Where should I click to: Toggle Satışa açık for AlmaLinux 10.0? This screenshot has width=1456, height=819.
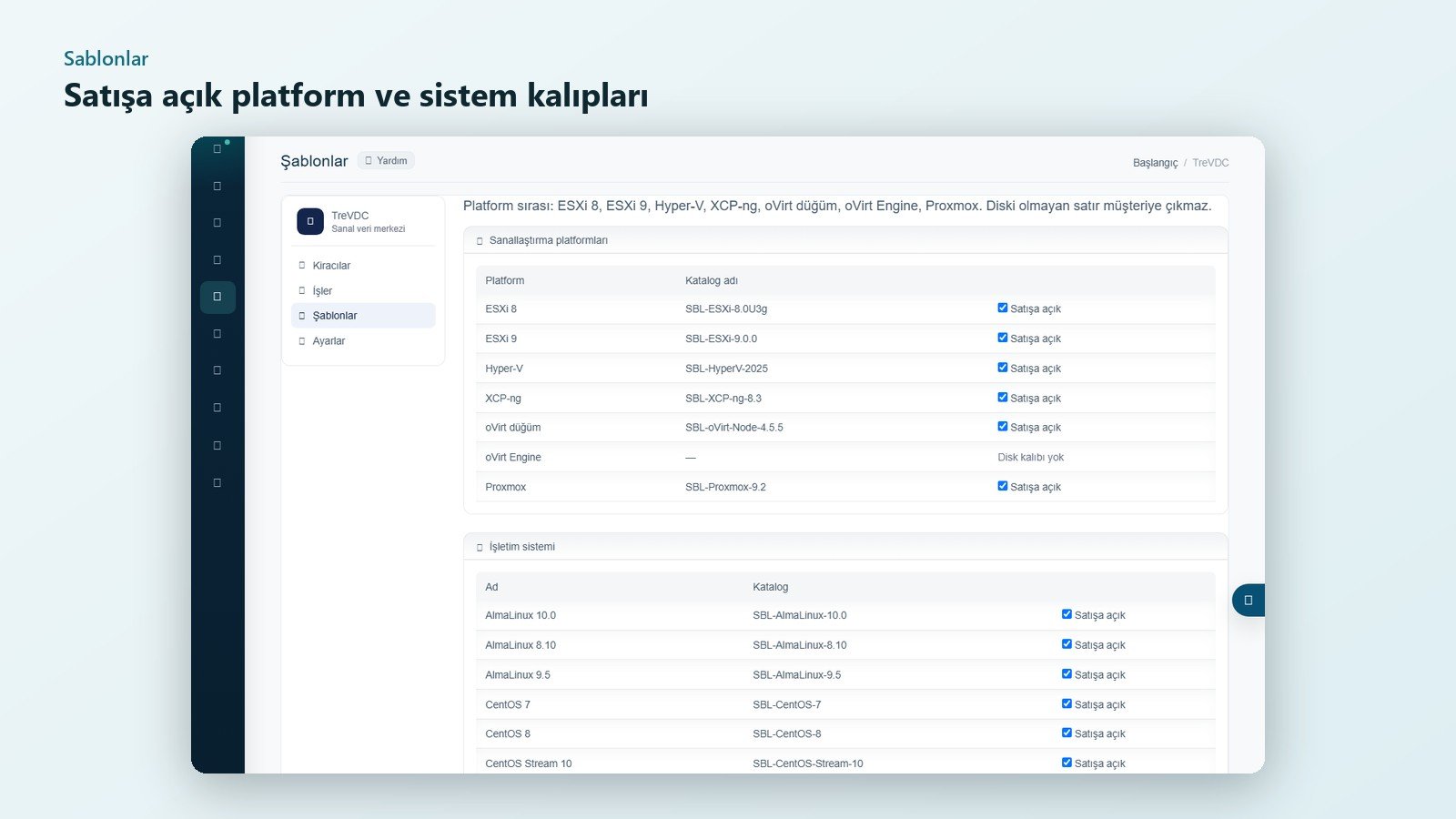coord(1067,614)
